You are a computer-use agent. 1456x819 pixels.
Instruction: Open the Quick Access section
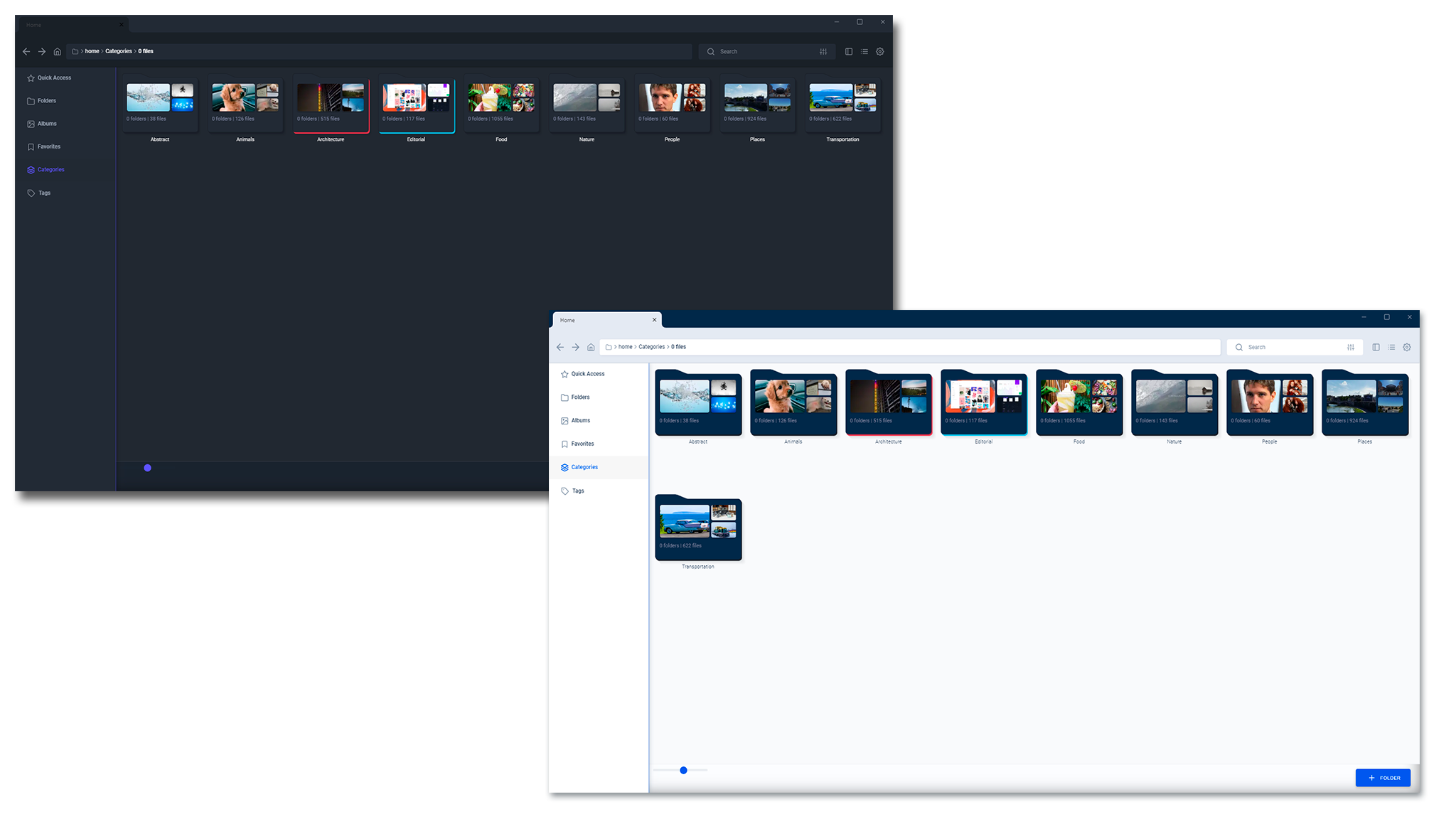coord(587,373)
